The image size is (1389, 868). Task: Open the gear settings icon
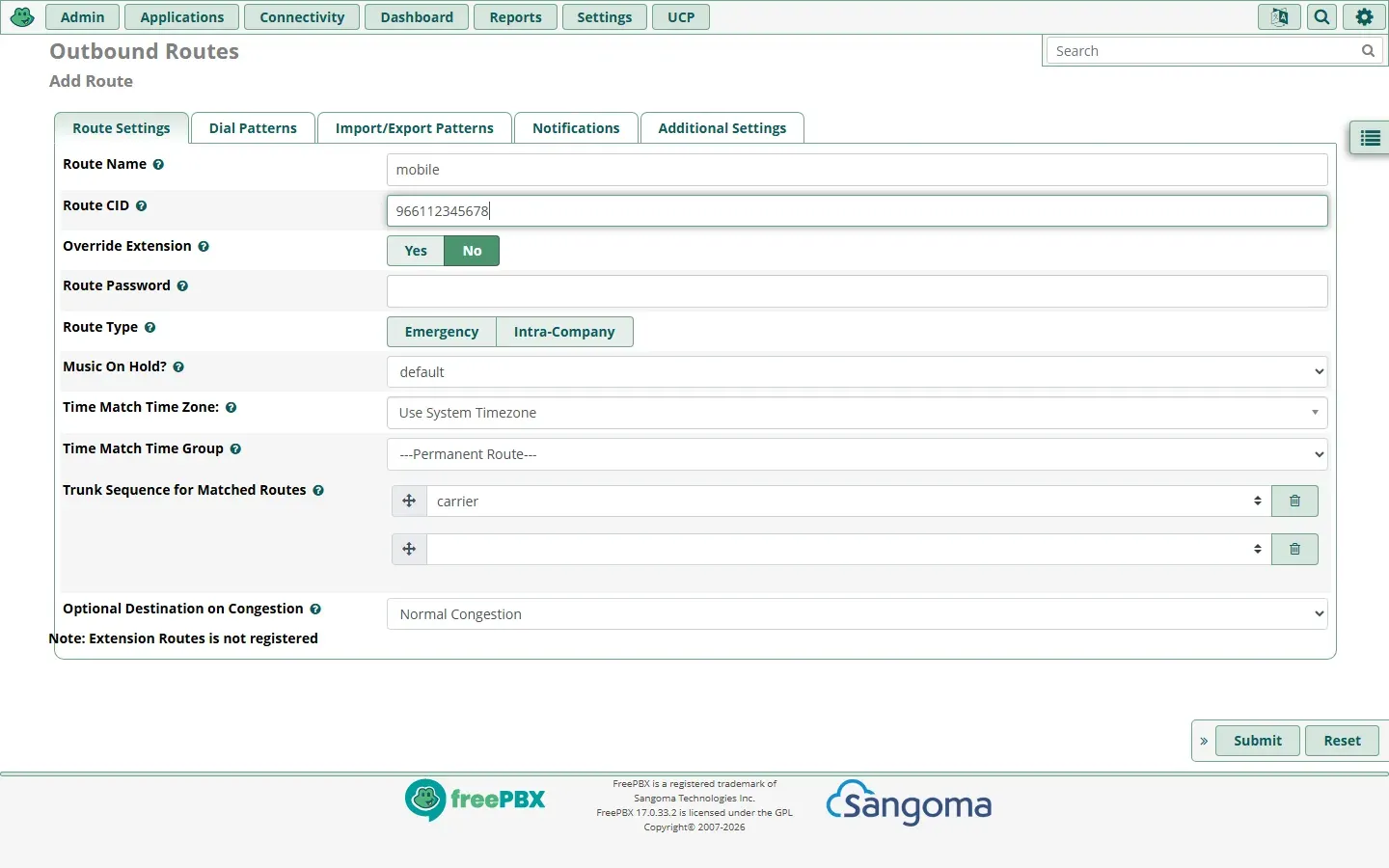(1364, 17)
